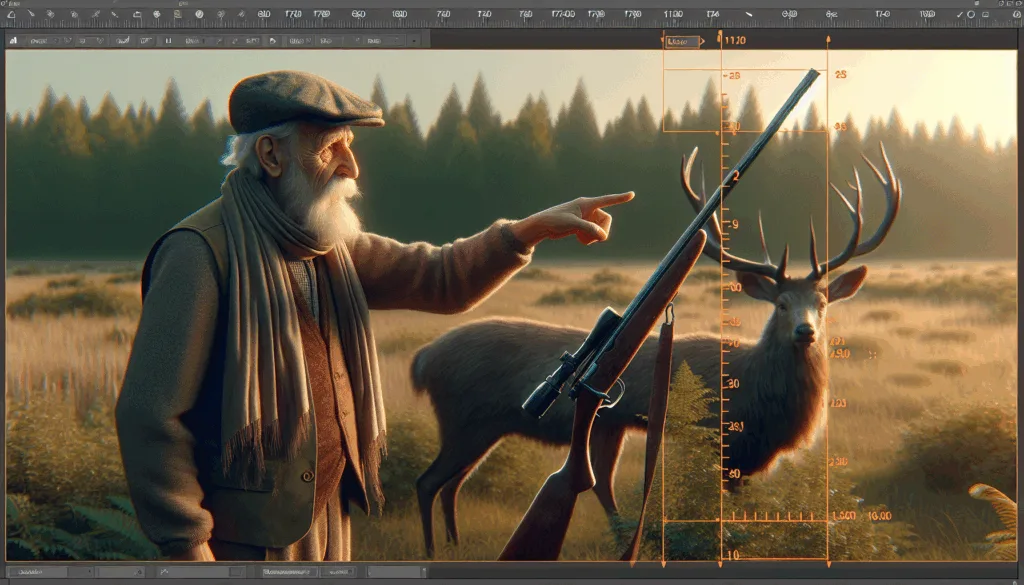Click the small dot button ending the options bar
The image size is (1024, 585).
point(414,40)
